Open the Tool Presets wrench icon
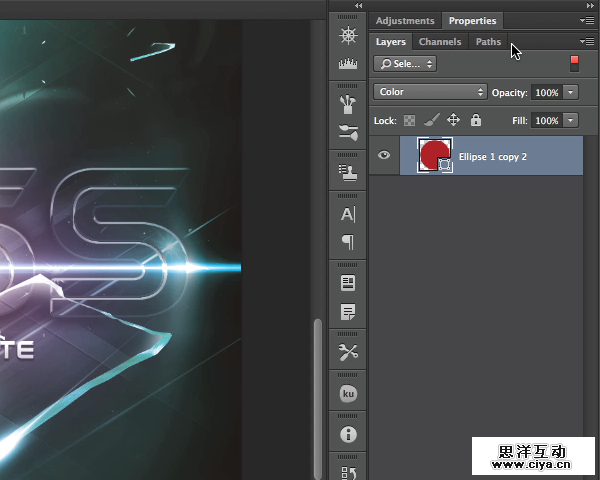Screen dimensions: 600x480 coord(348,351)
